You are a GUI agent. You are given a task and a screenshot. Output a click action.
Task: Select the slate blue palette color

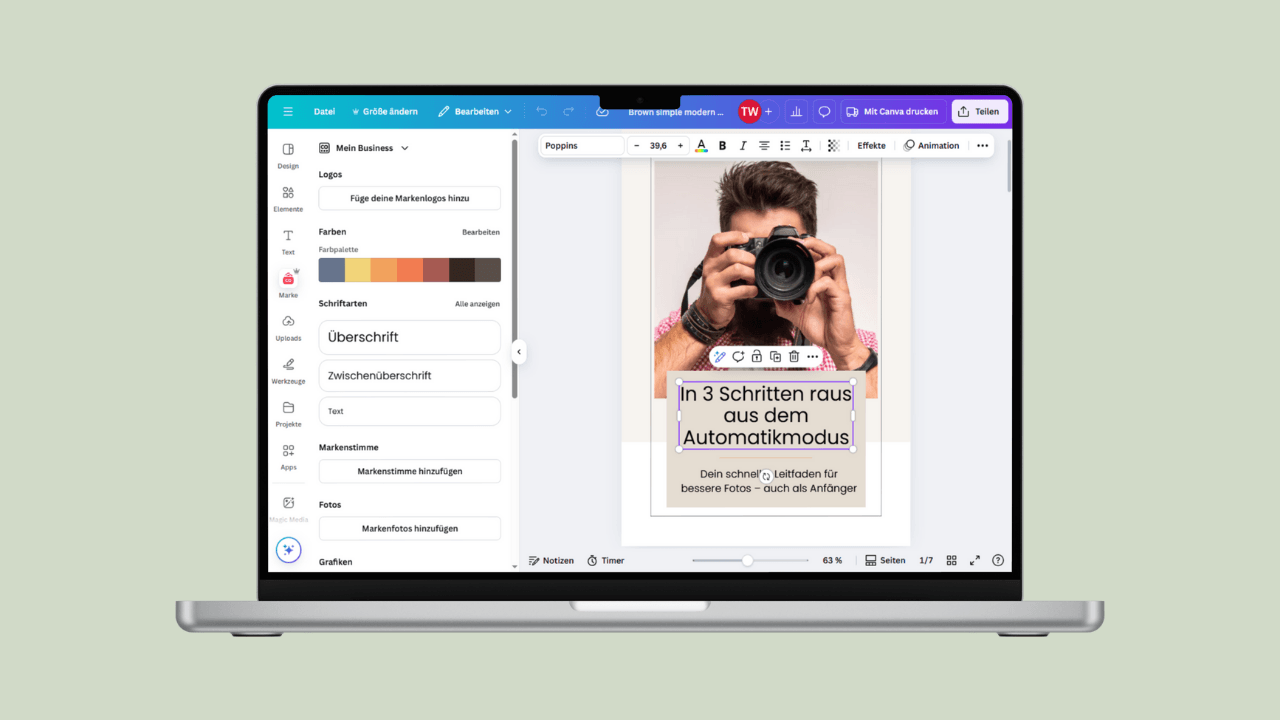pyautogui.click(x=332, y=270)
